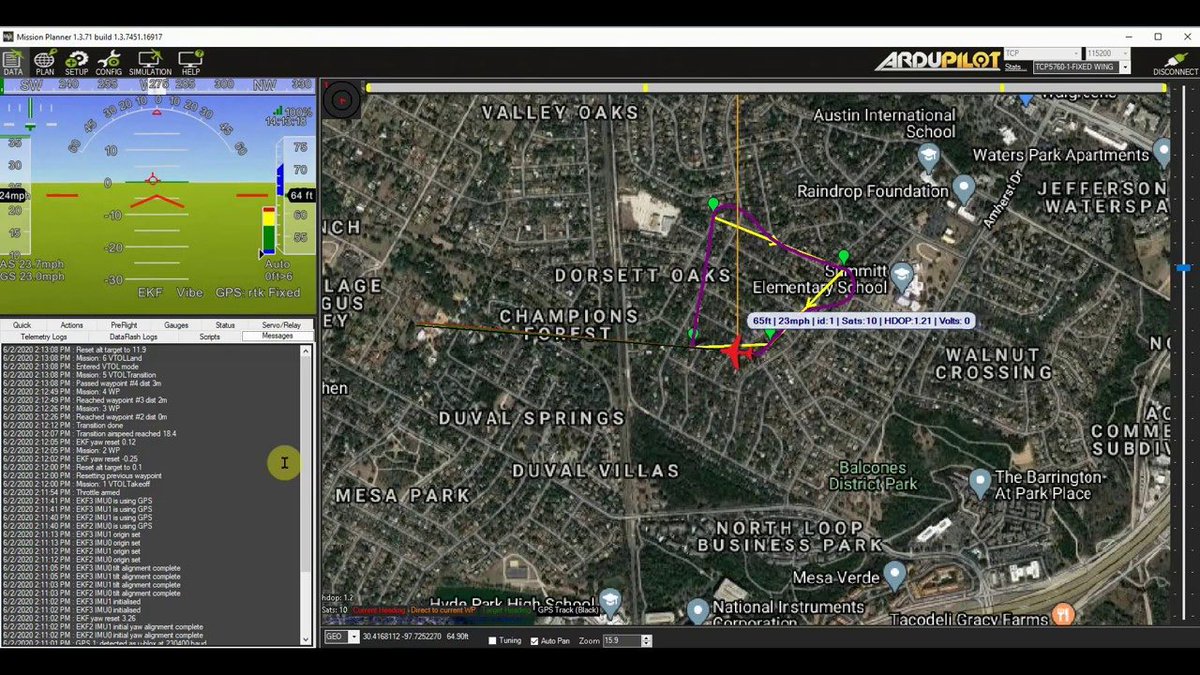Click the gray map distance bar
This screenshot has width=1200, height=675.
(765, 88)
